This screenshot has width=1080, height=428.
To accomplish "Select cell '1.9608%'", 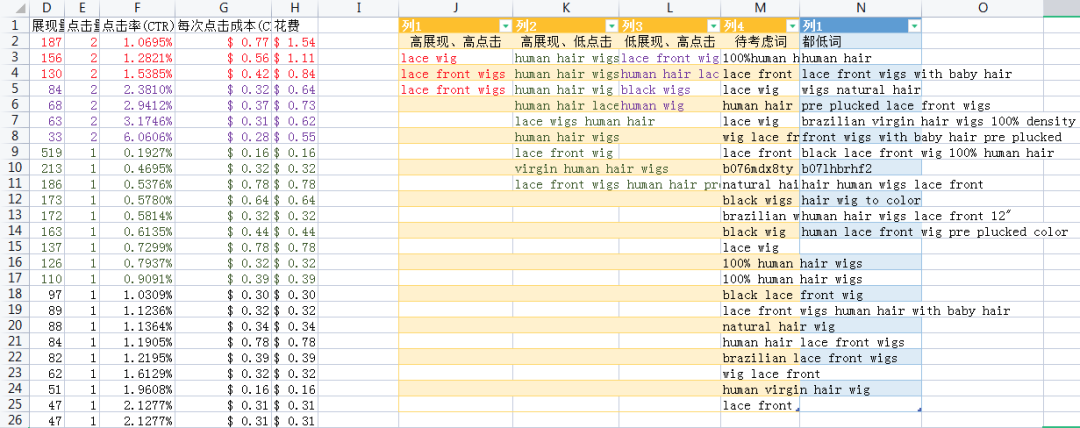I will pos(138,390).
